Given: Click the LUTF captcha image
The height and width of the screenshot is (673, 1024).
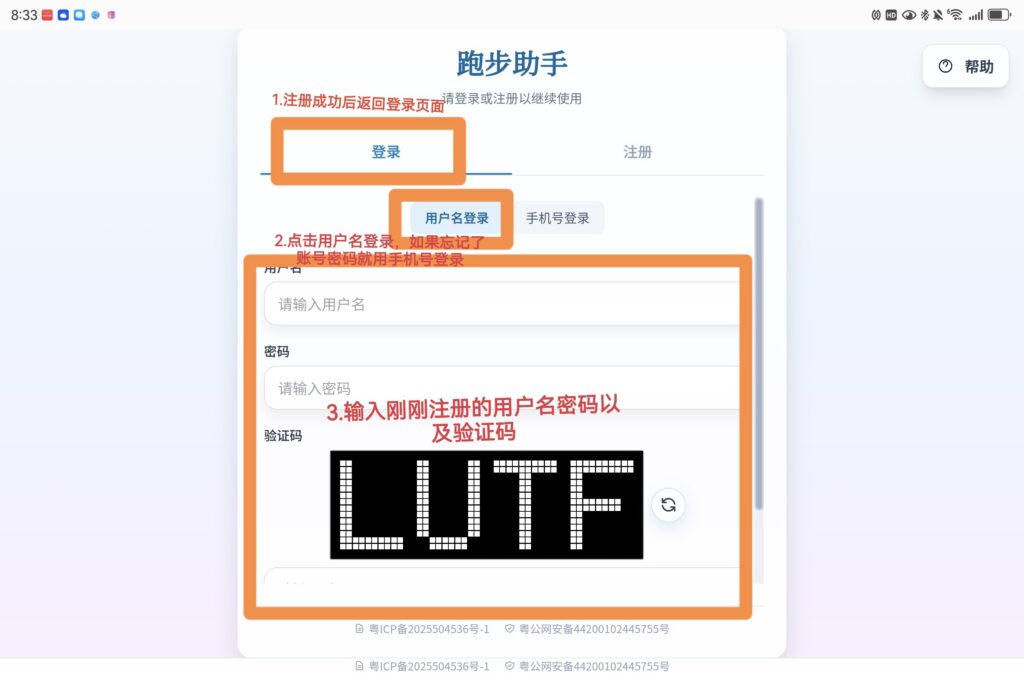Looking at the screenshot, I should coord(487,505).
